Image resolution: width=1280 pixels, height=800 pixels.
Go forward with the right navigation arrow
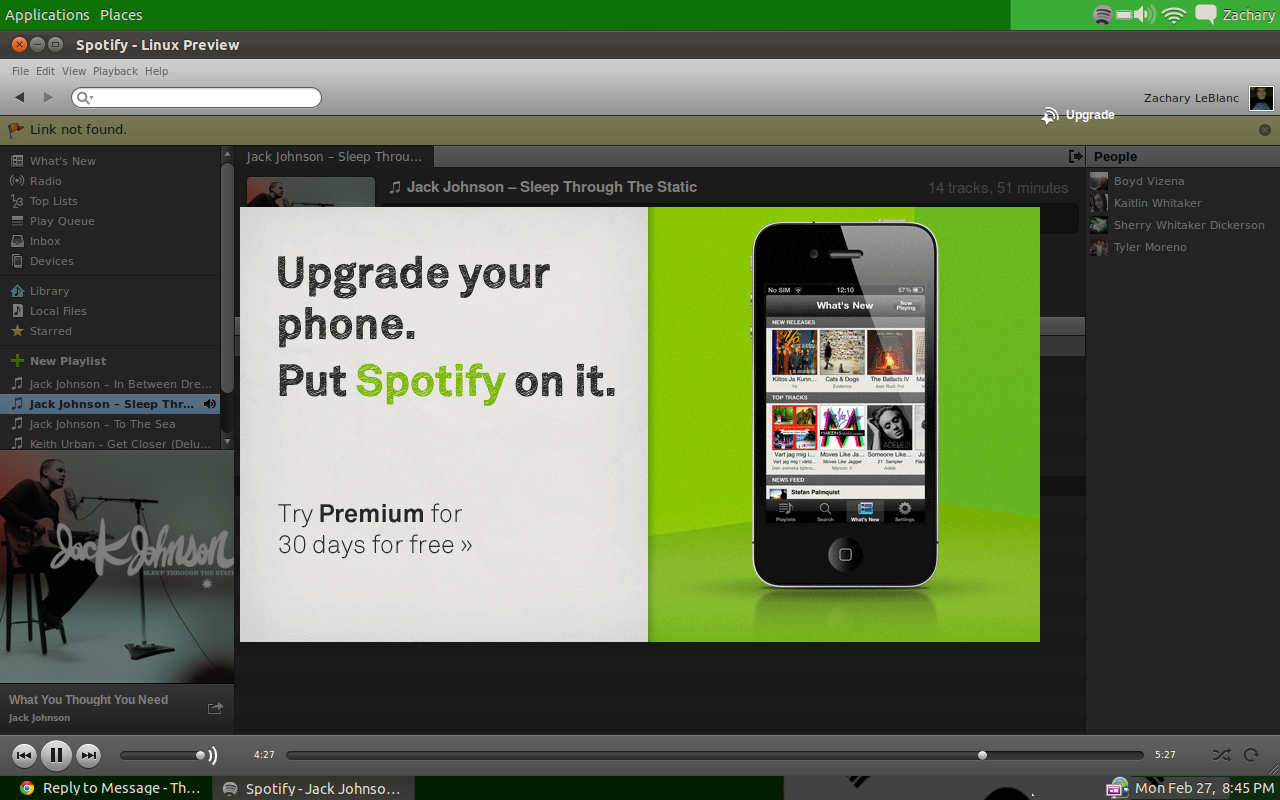point(48,97)
